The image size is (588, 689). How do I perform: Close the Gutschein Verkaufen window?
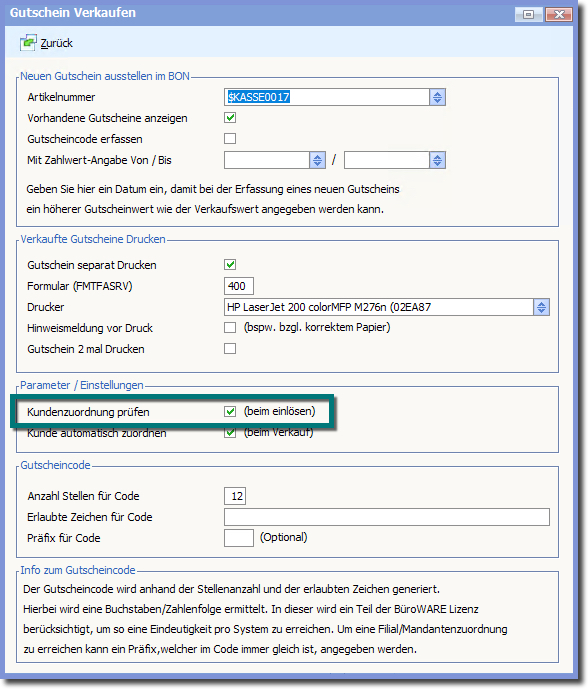(559, 15)
